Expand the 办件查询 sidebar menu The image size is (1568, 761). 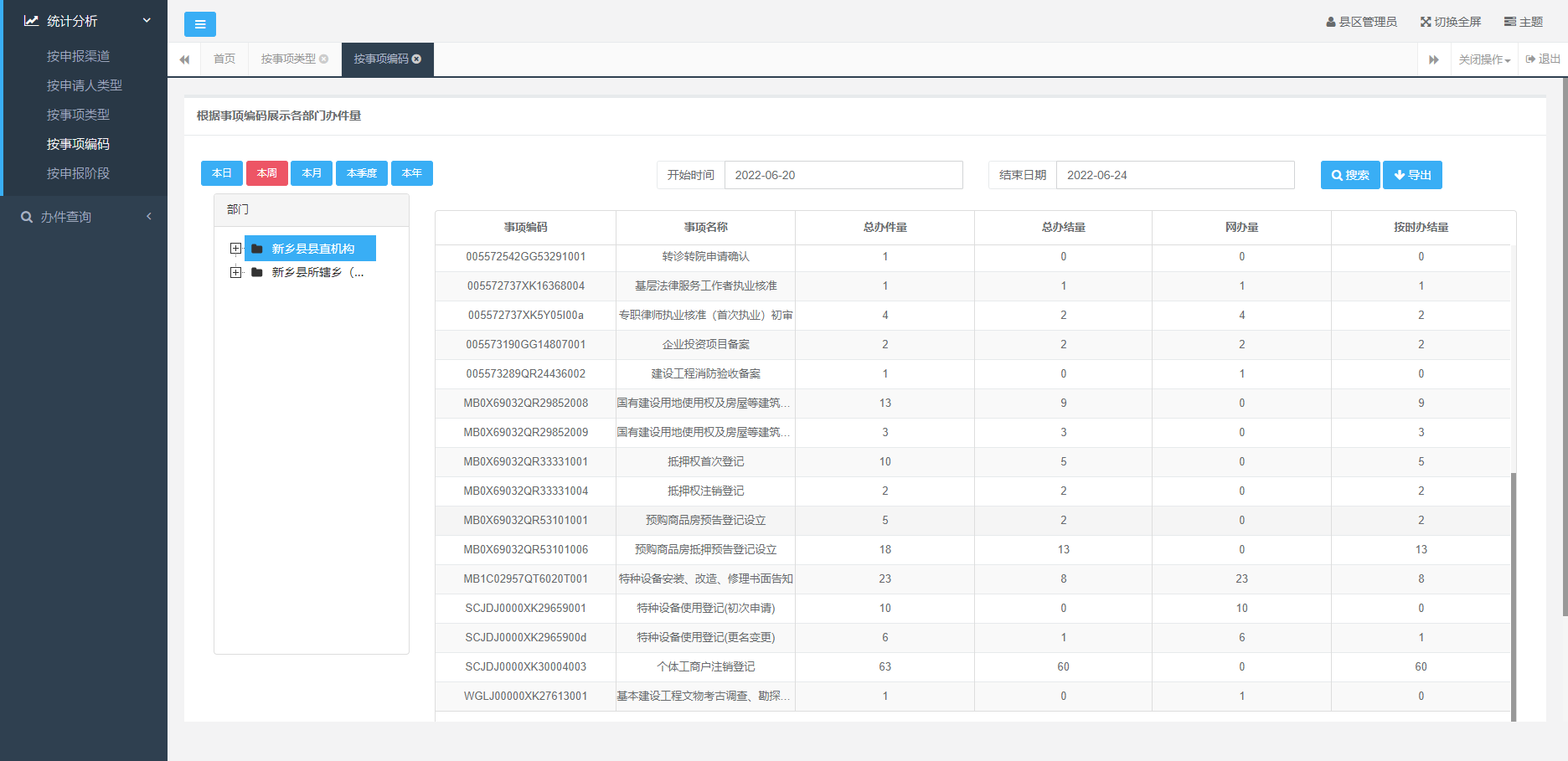84,217
